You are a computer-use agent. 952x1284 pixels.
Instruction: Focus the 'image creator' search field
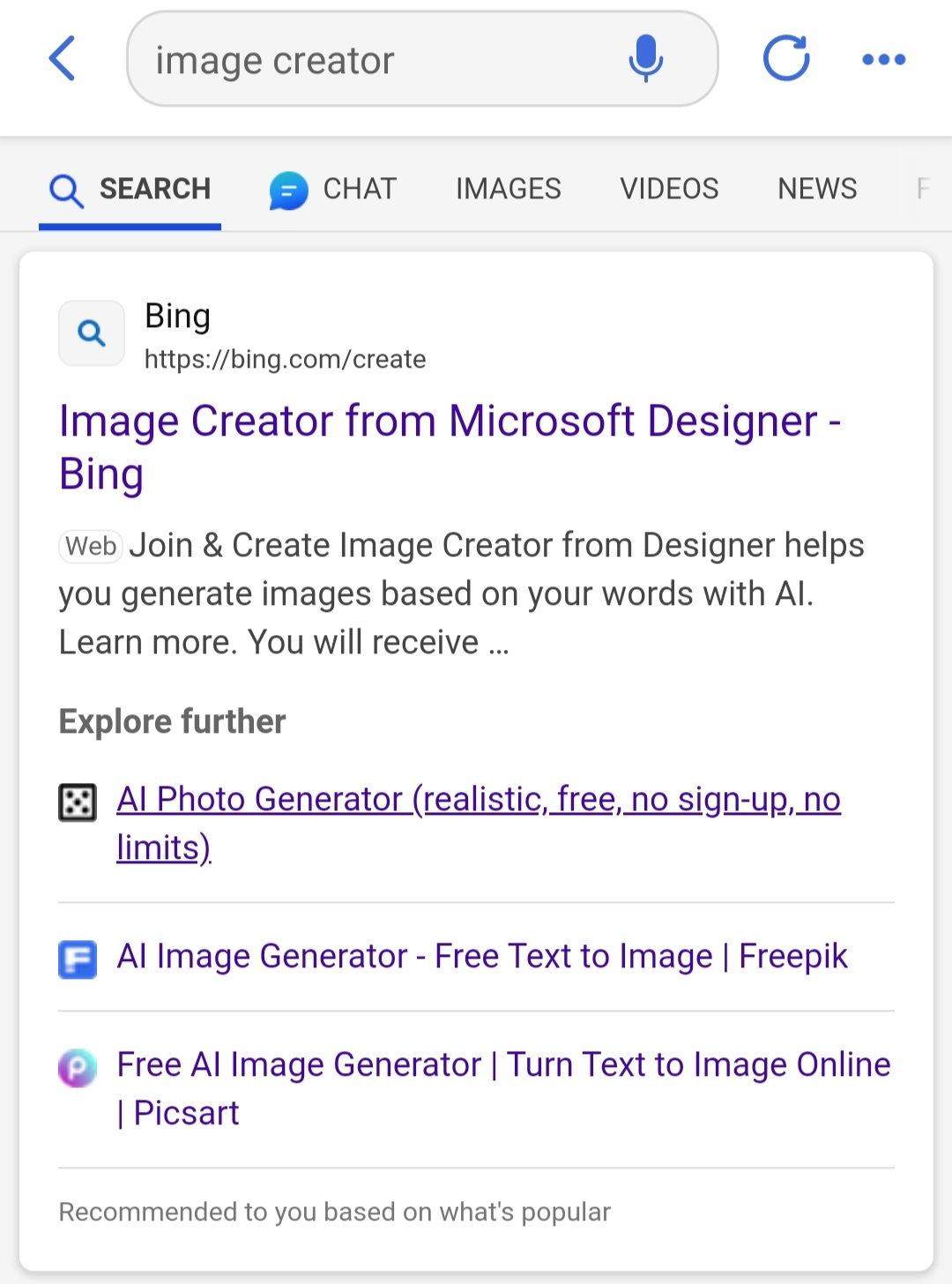pos(422,59)
